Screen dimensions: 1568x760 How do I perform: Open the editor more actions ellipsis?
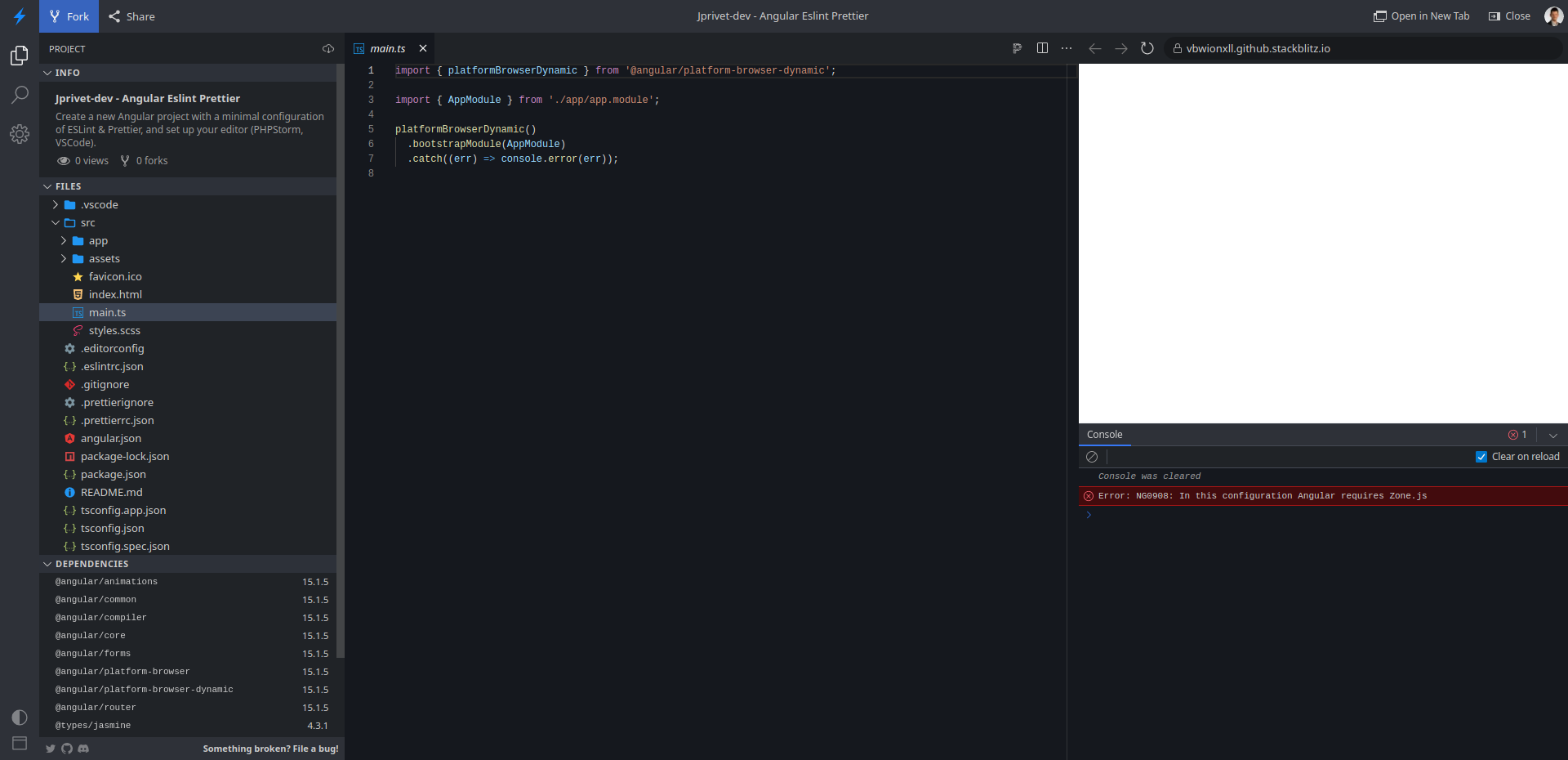(x=1067, y=48)
